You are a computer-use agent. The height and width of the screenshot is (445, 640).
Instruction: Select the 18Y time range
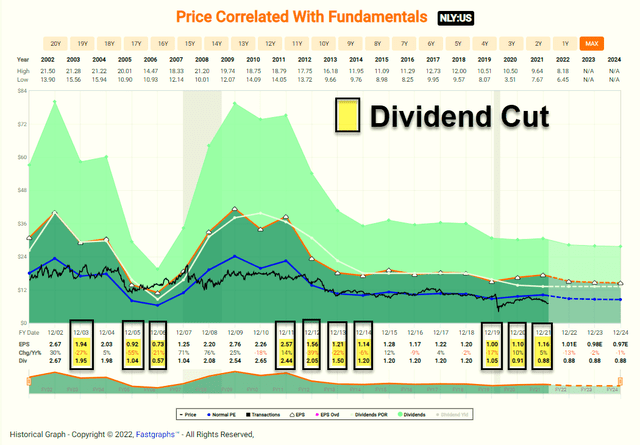[109, 44]
